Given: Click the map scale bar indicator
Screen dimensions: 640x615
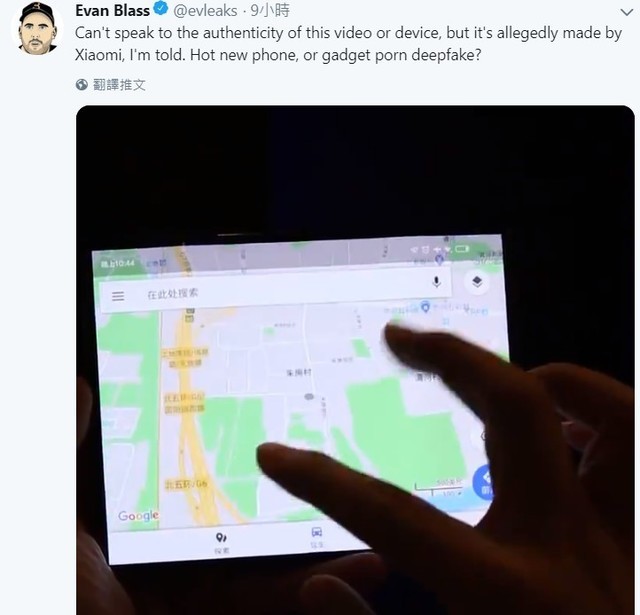Looking at the screenshot, I should (x=438, y=487).
